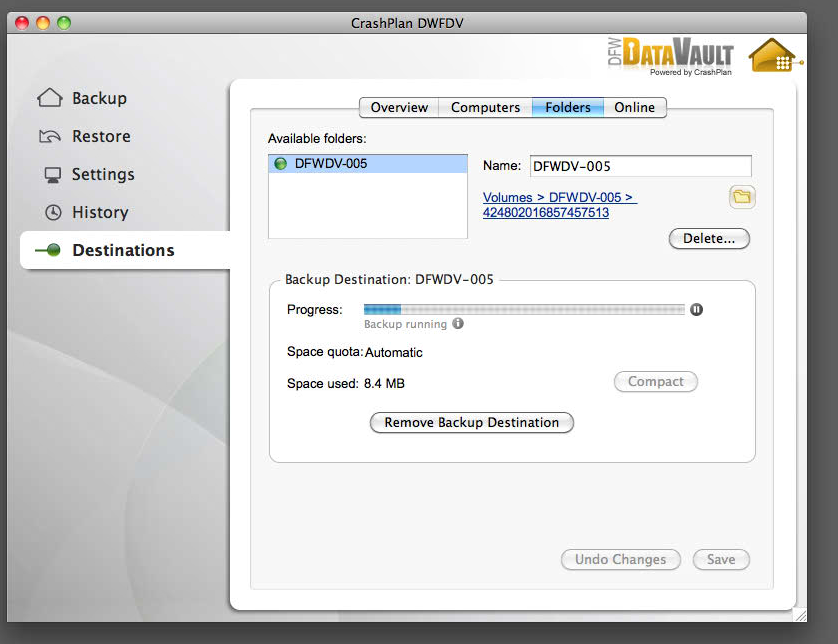Screen dimensions: 838x644
Task: Click the '8.4 MB' space used value
Action: click(384, 383)
